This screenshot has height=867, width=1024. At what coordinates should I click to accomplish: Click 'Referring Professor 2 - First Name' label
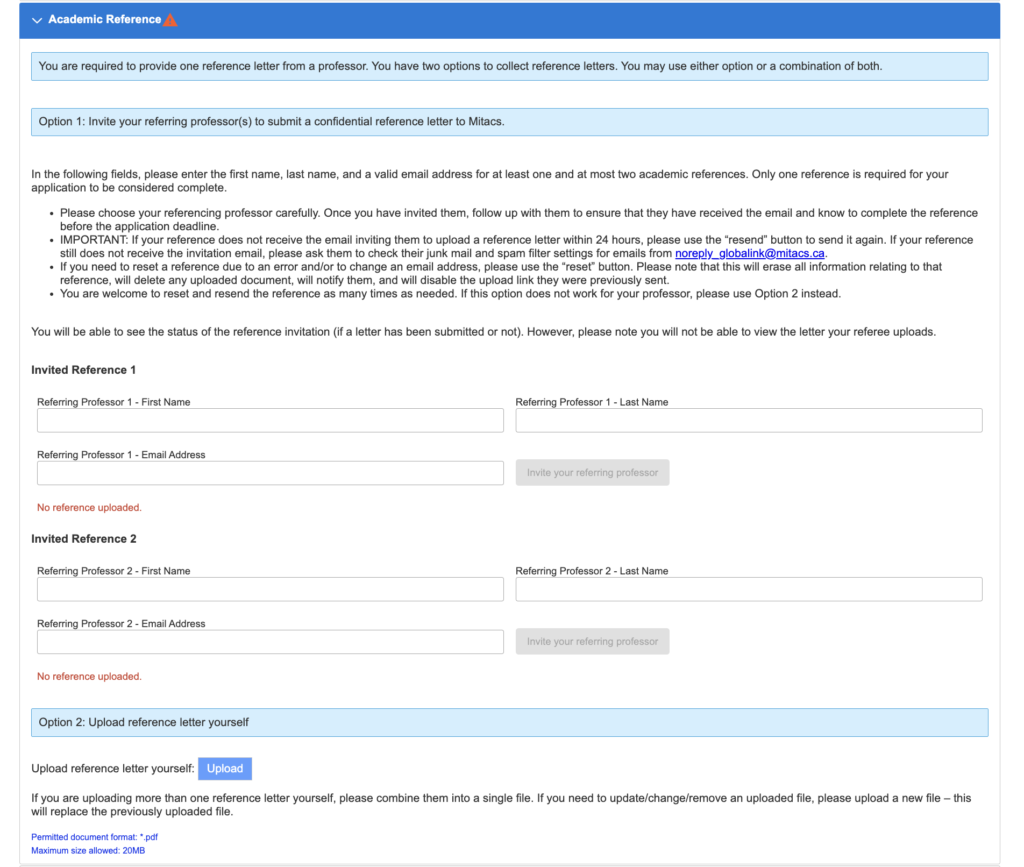click(x=114, y=571)
